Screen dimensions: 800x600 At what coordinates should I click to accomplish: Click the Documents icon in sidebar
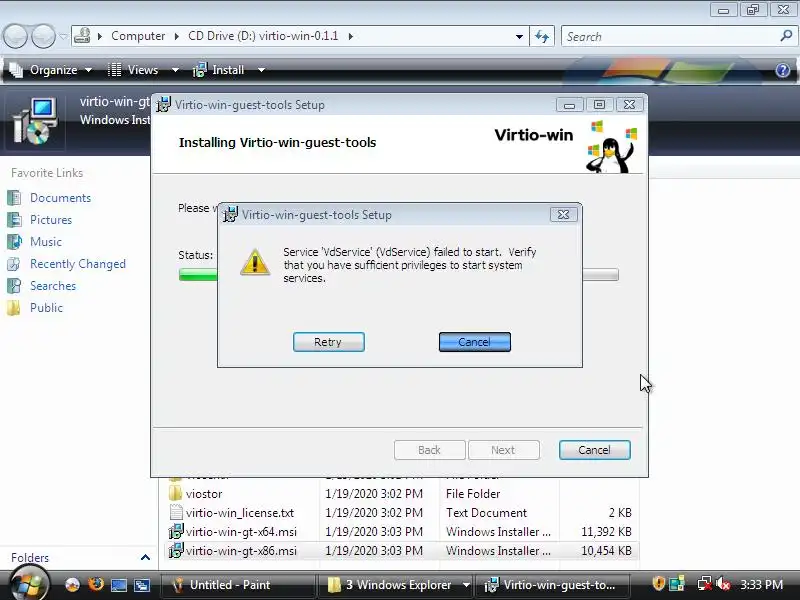(x=14, y=198)
